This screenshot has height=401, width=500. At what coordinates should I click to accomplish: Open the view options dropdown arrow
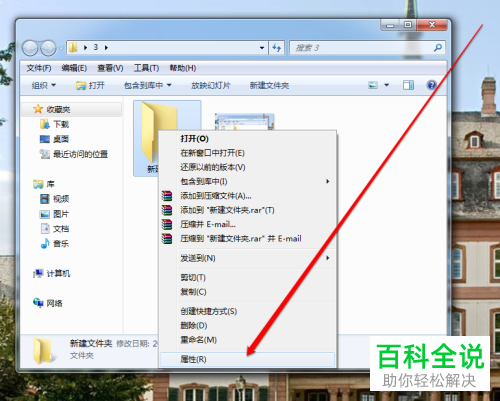click(x=387, y=85)
